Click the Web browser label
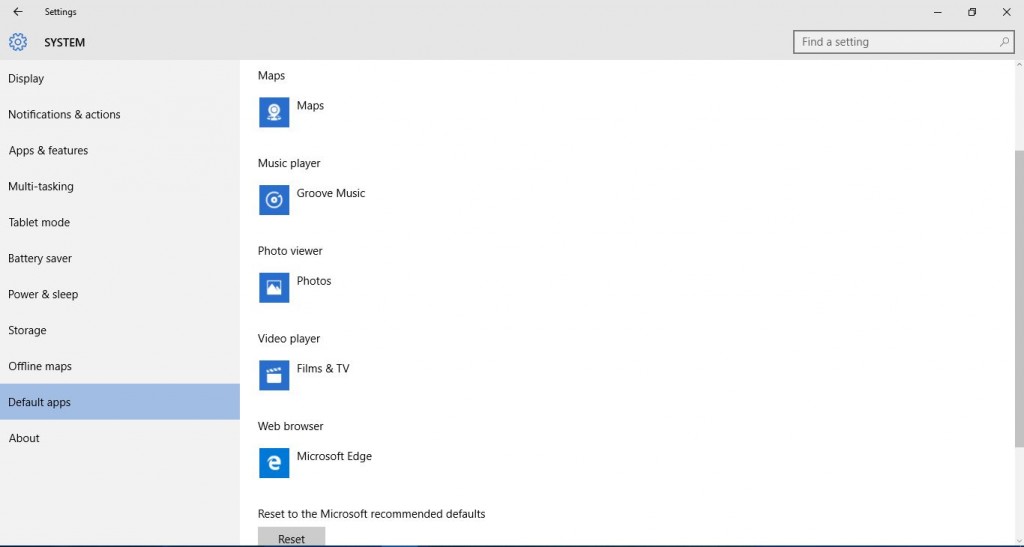This screenshot has height=547, width=1024. click(291, 426)
